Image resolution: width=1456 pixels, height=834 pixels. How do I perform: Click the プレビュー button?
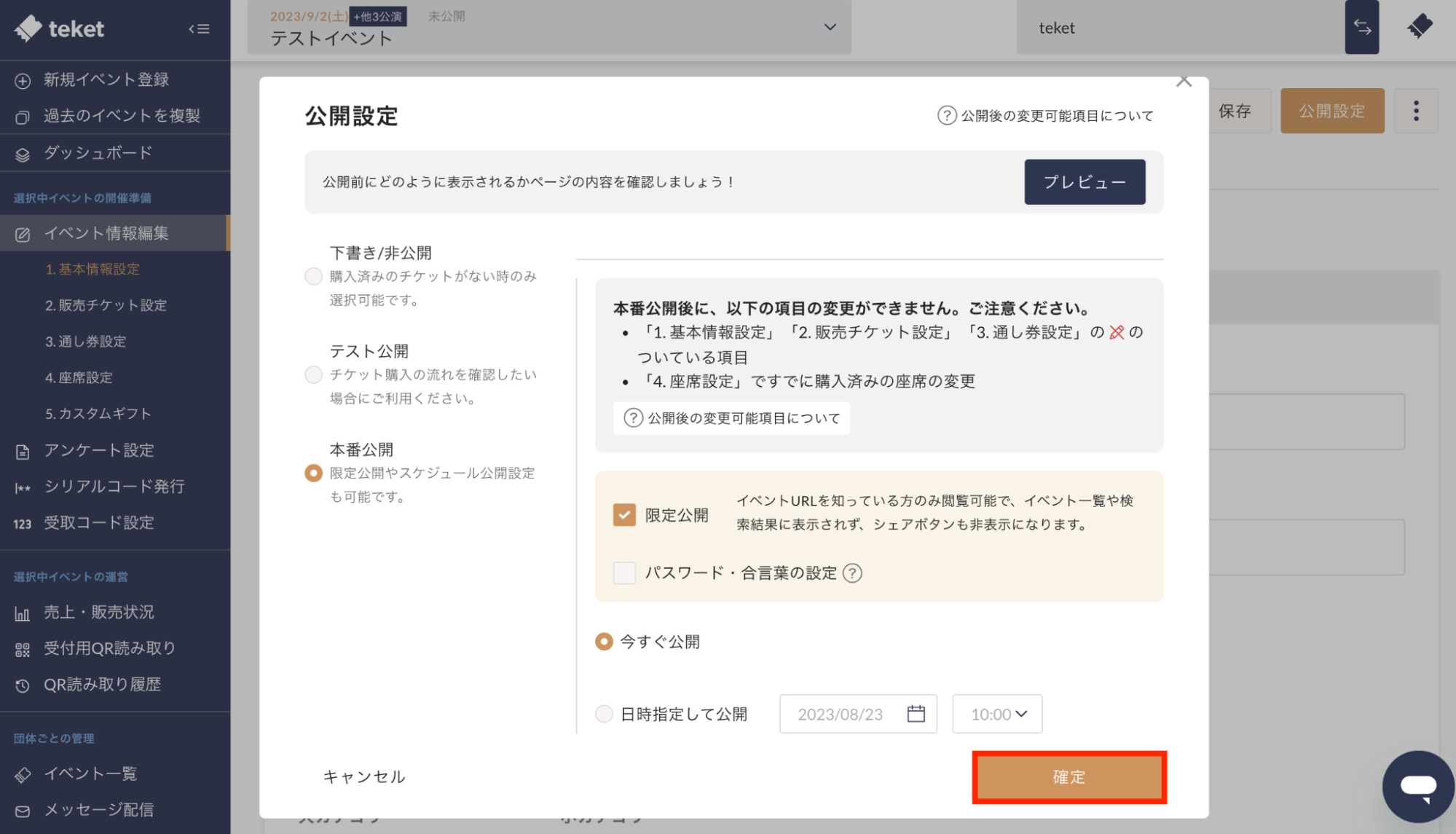pyautogui.click(x=1084, y=182)
